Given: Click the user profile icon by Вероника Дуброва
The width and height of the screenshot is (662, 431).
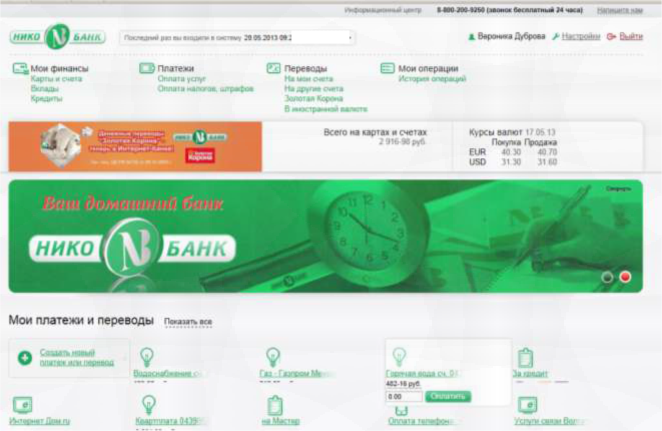Looking at the screenshot, I should (472, 37).
